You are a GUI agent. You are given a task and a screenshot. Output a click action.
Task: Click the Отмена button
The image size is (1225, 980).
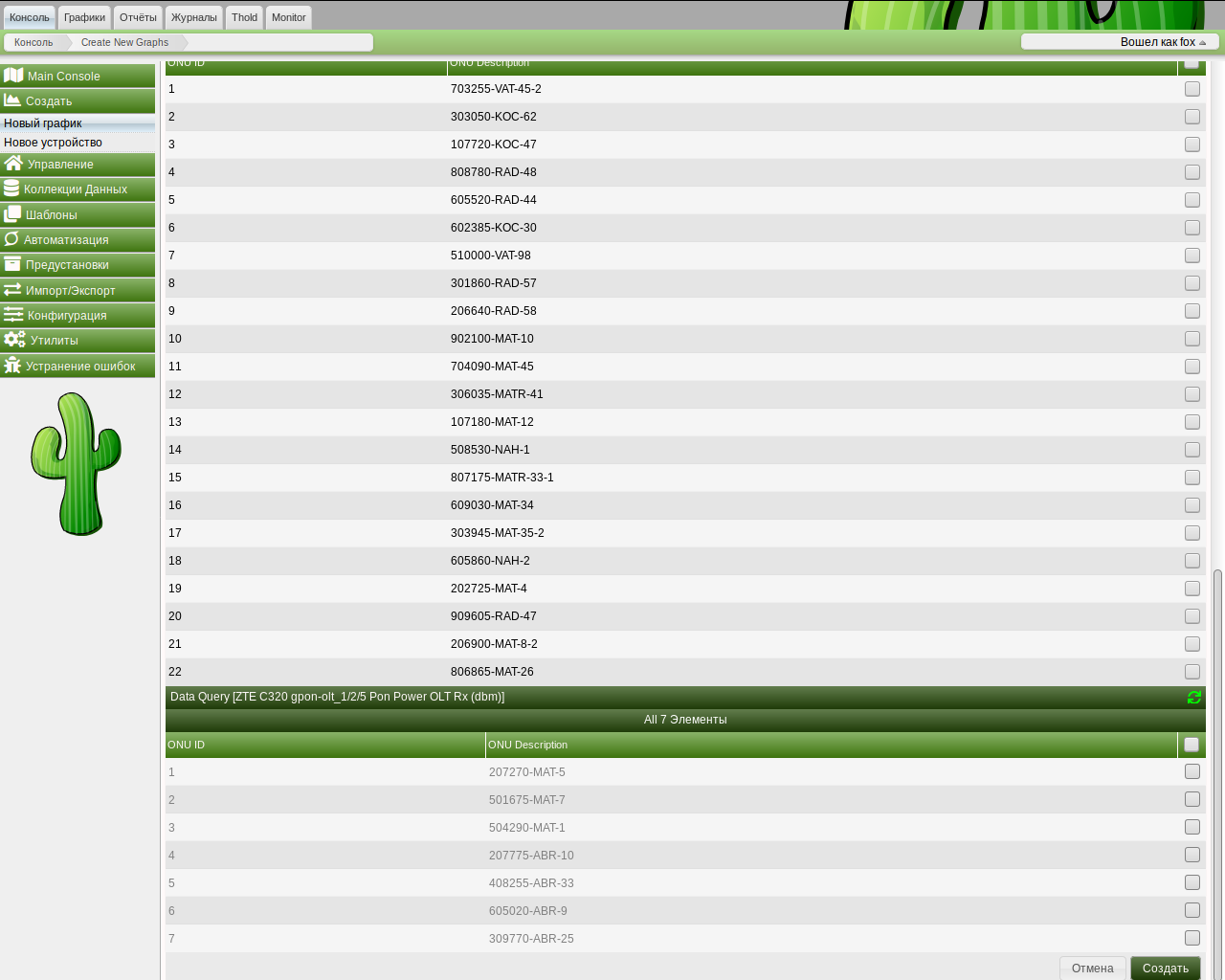click(1092, 968)
